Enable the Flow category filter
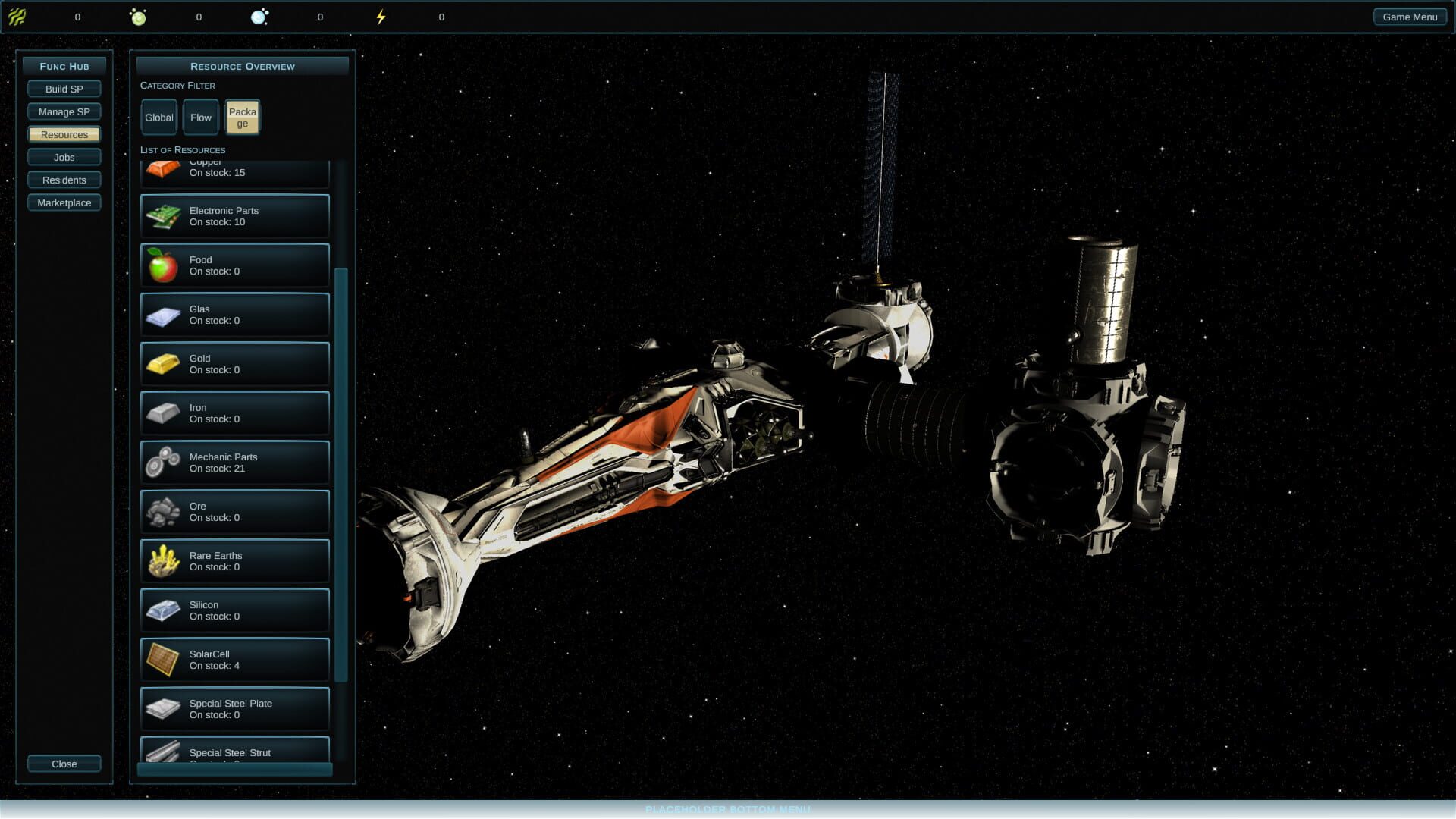Screen dimensions: 1456x819 coord(200,117)
